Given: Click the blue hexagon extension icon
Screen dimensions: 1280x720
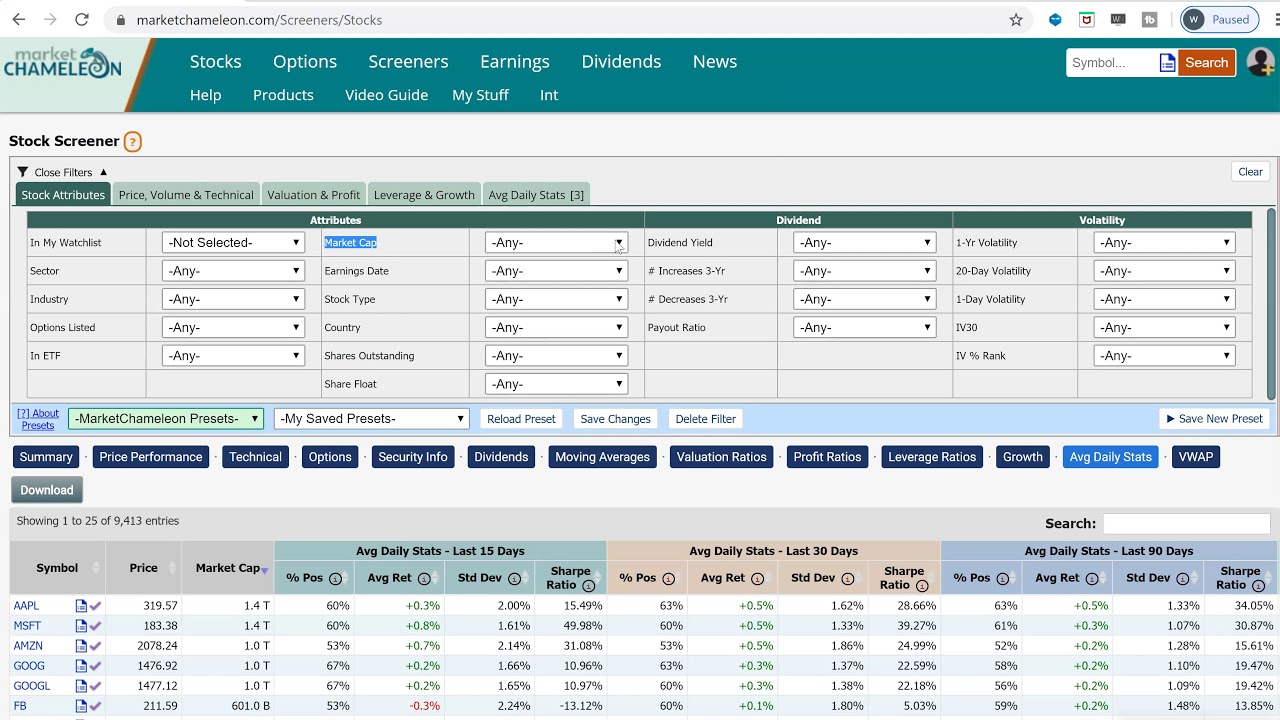Looking at the screenshot, I should [x=1055, y=20].
